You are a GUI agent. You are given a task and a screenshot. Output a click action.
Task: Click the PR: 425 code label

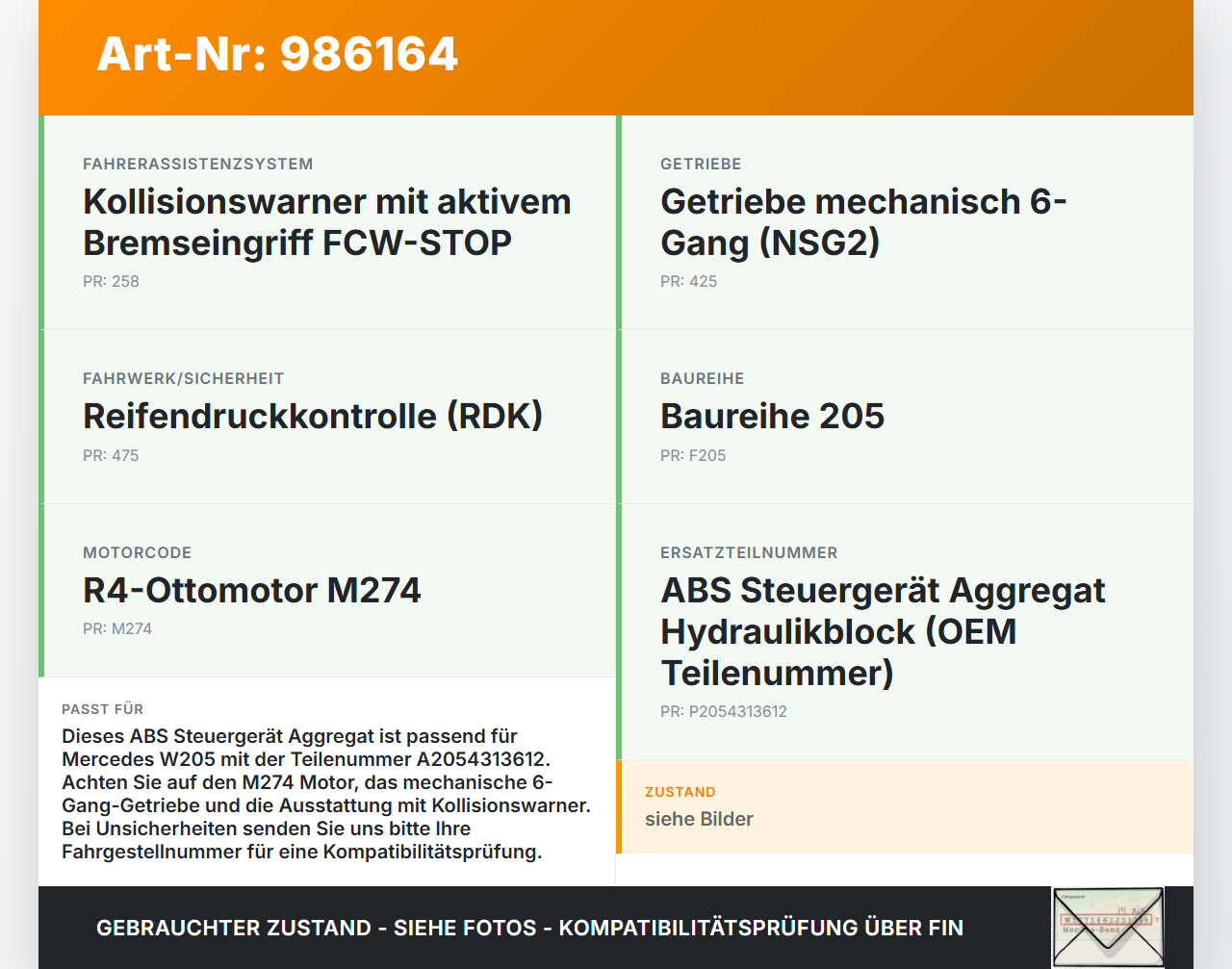pyautogui.click(x=688, y=281)
